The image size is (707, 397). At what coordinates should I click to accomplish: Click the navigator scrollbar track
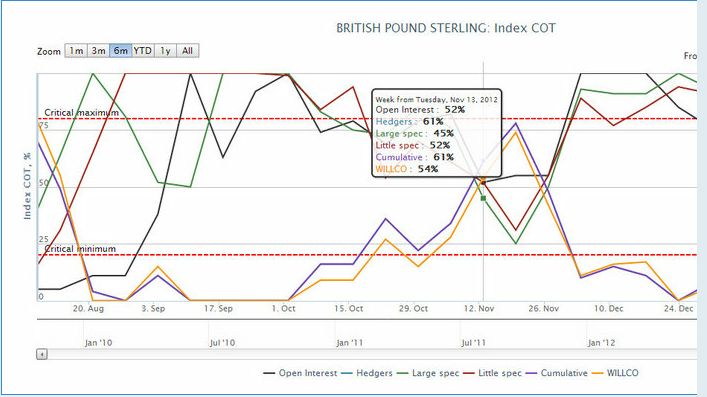(x=372, y=354)
